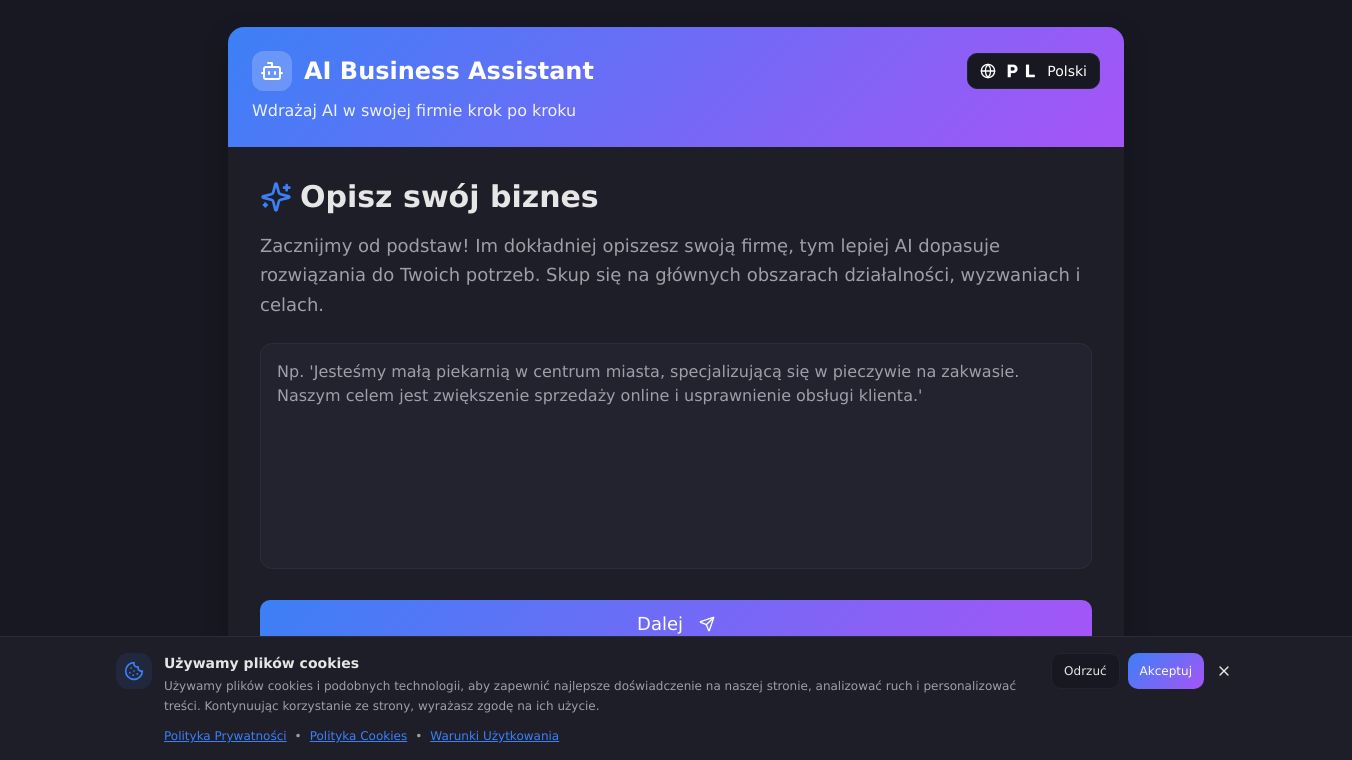
Task: Open the Warunki Użytkowania link
Action: pyautogui.click(x=494, y=736)
